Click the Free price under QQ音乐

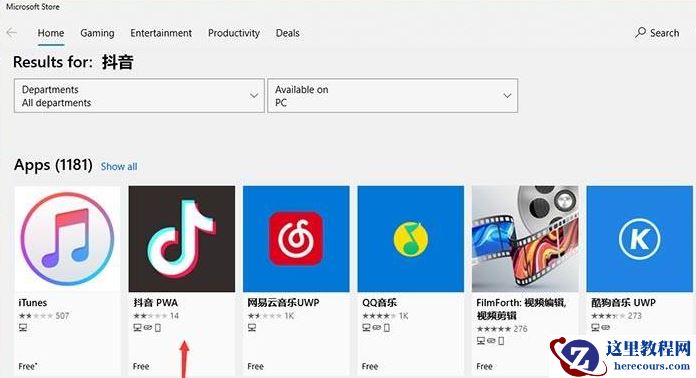pyautogui.click(x=370, y=366)
